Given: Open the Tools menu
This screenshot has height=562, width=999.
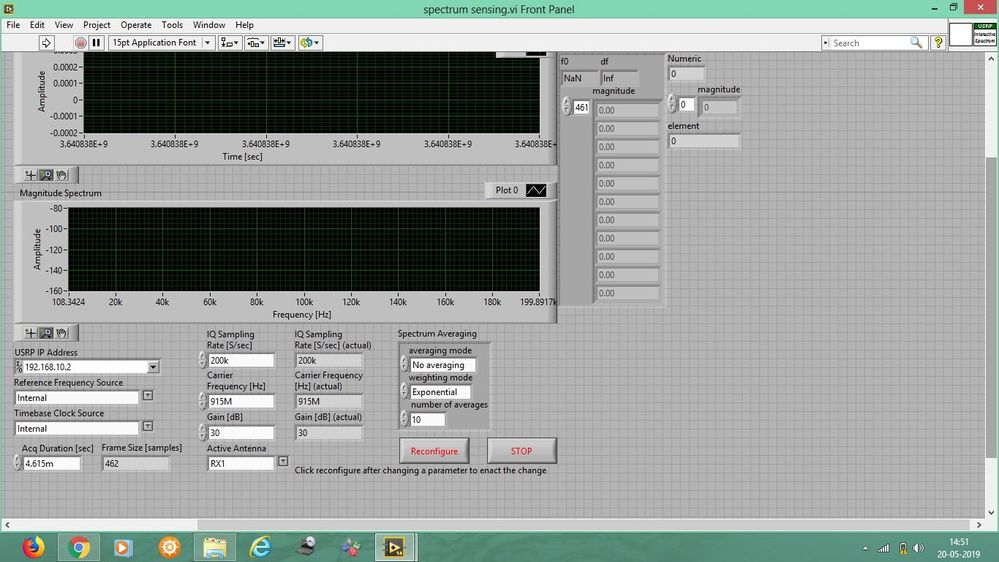Looking at the screenshot, I should click(172, 24).
